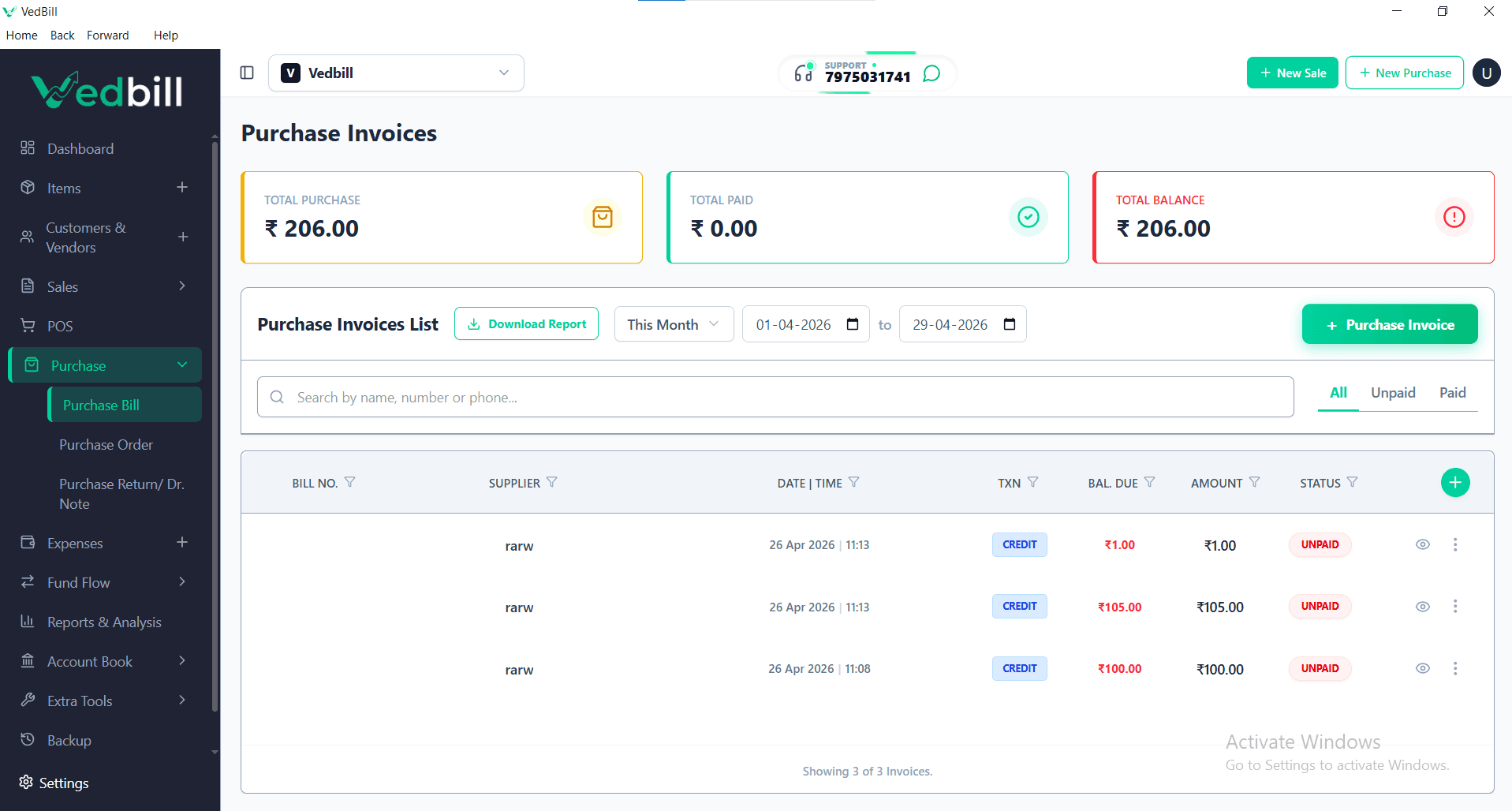
Task: Toggle the sidebar collapse icon
Action: (247, 73)
